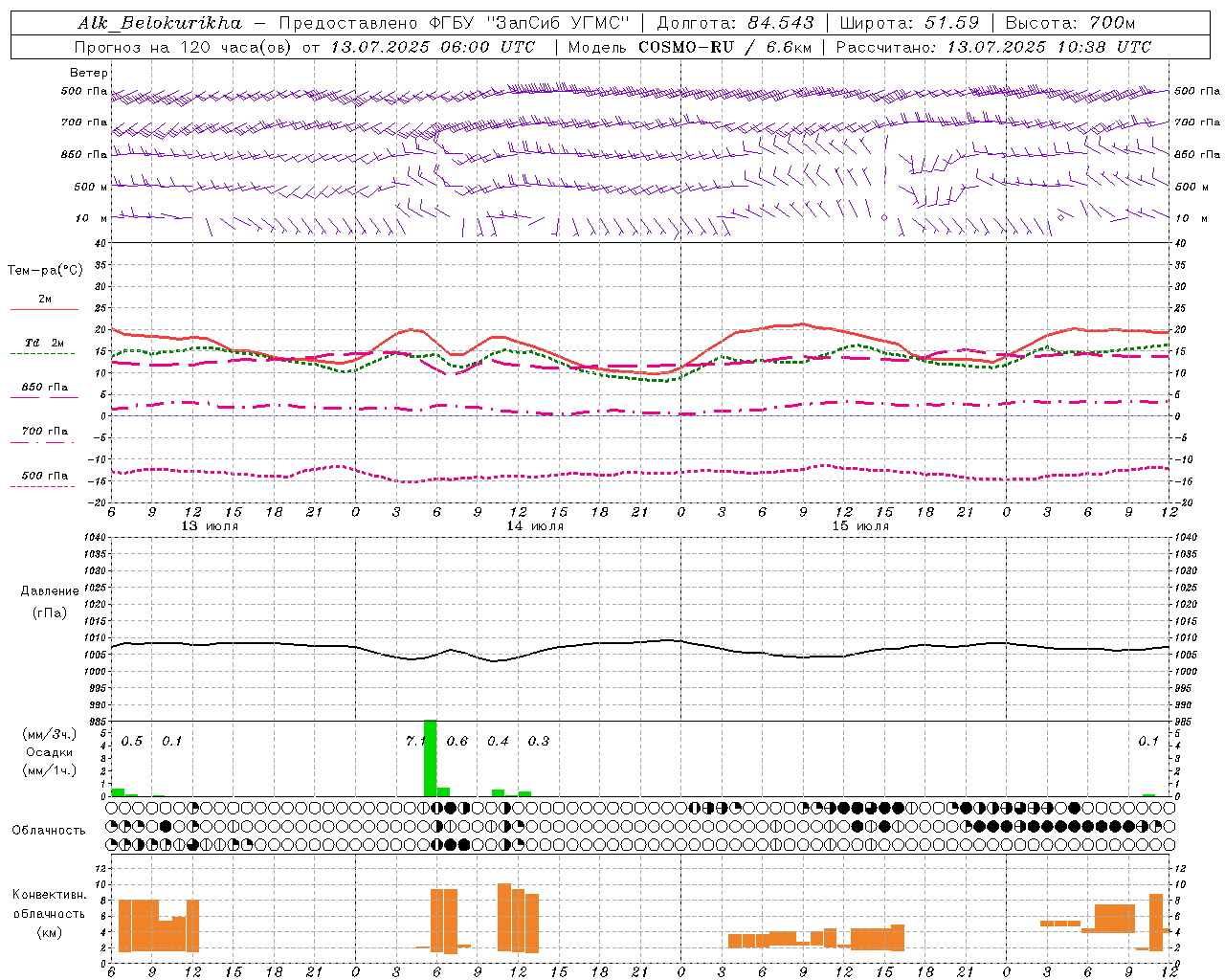Click the precipitation value 0.6
1225x980 pixels.
pos(457,741)
